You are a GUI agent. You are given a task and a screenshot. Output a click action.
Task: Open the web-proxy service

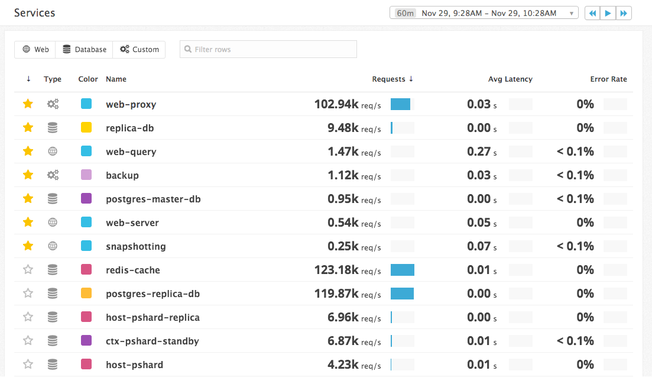tap(131, 104)
